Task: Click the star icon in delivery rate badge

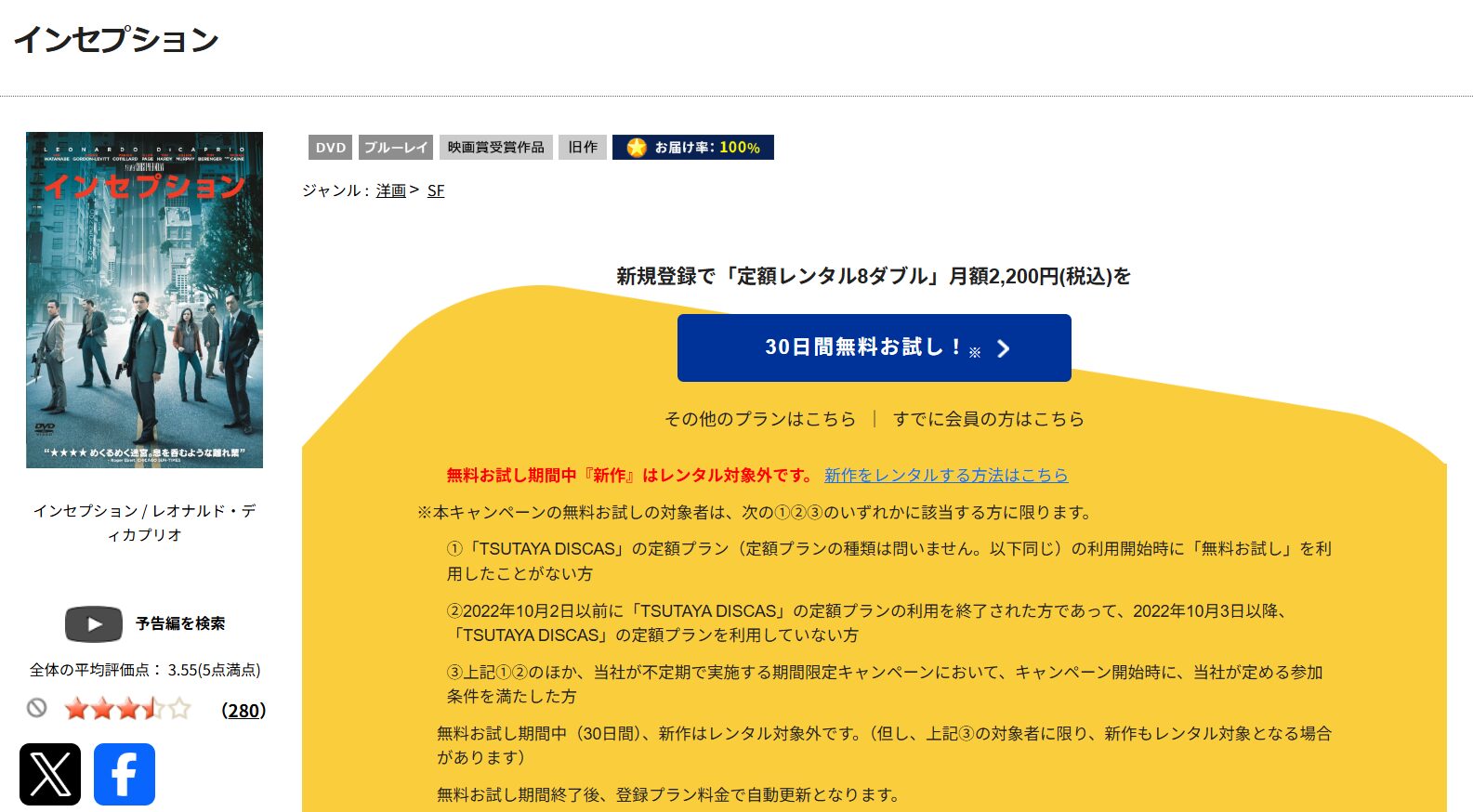Action: (637, 148)
